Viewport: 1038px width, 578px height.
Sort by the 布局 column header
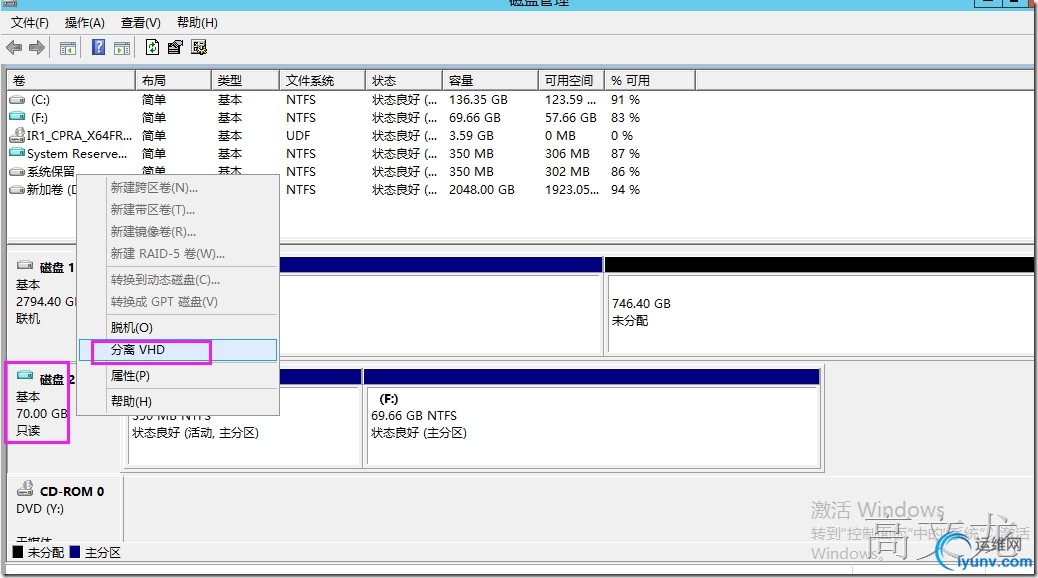(173, 80)
